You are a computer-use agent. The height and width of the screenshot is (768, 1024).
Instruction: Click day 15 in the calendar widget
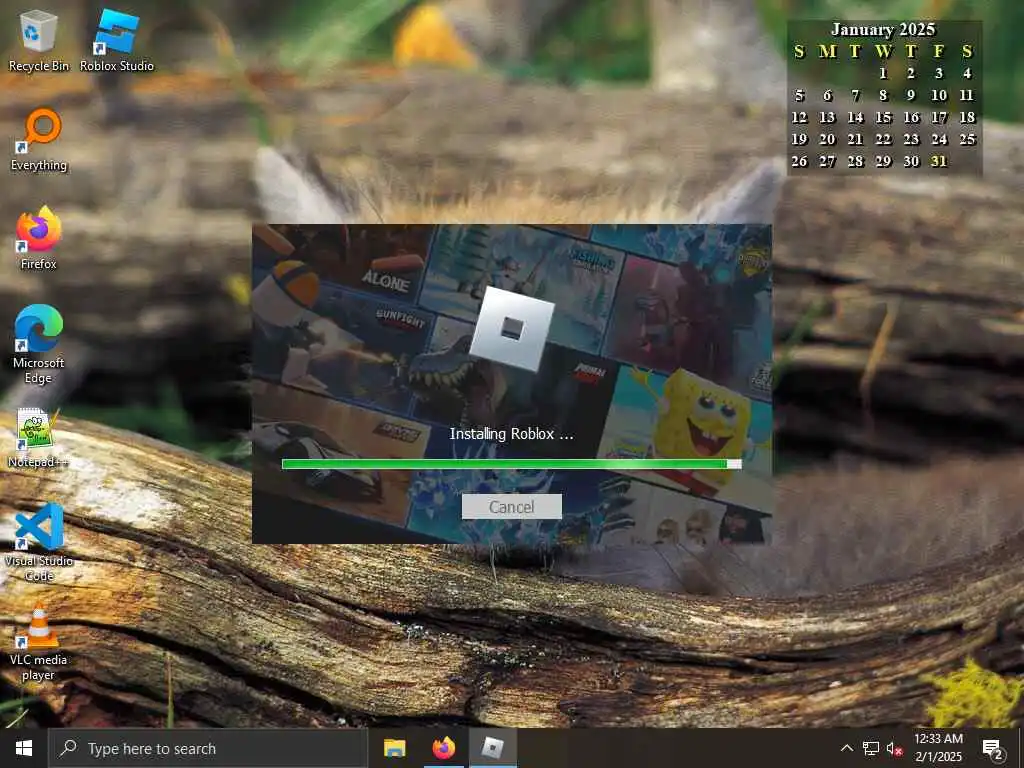(883, 118)
